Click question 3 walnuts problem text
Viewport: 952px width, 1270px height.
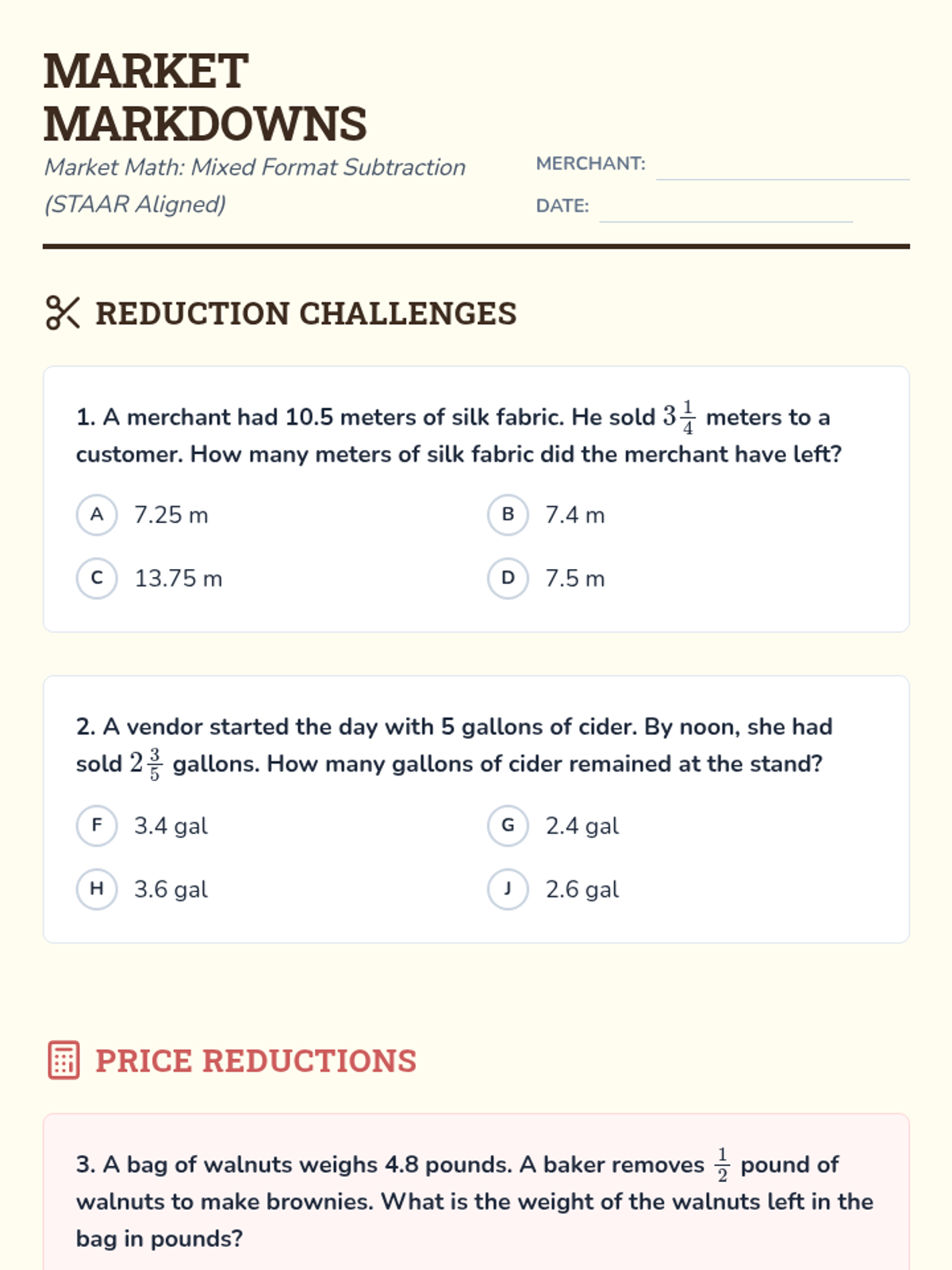[474, 1201]
